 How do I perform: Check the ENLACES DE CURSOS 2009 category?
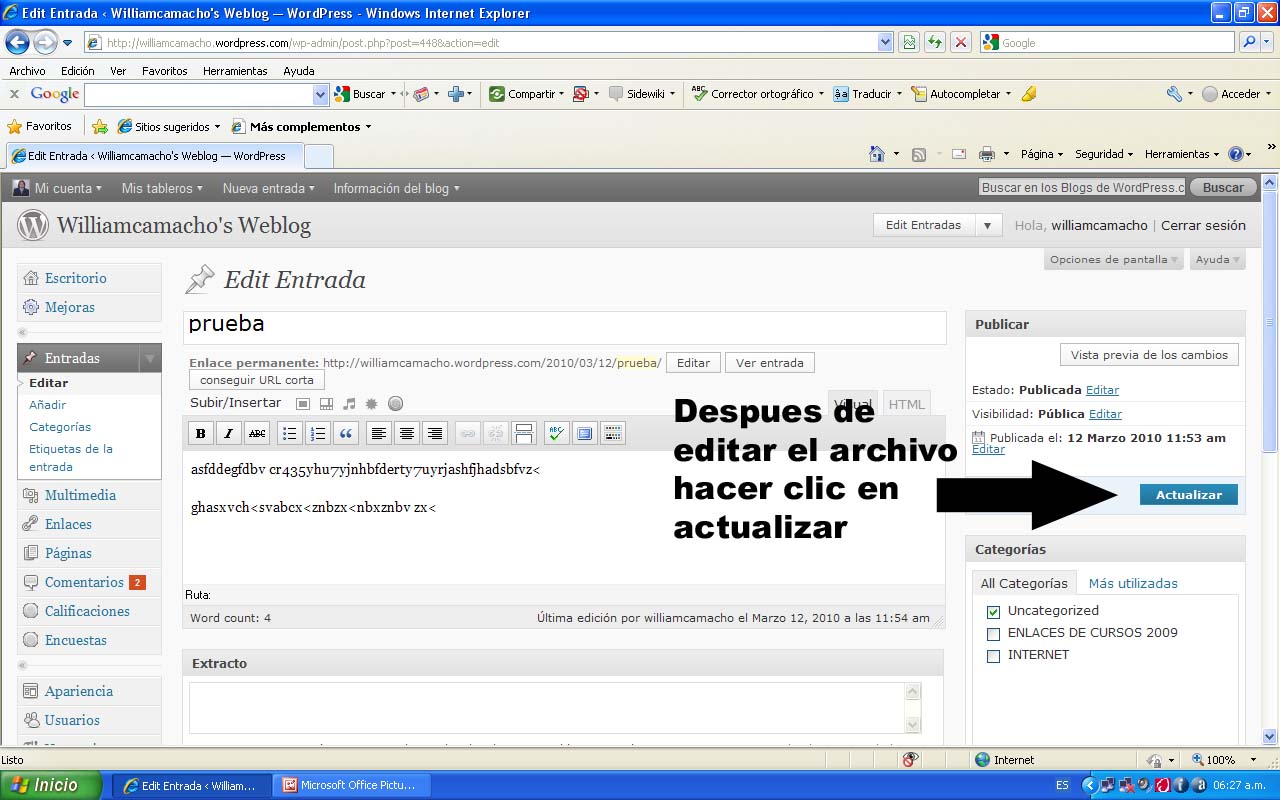coord(993,634)
